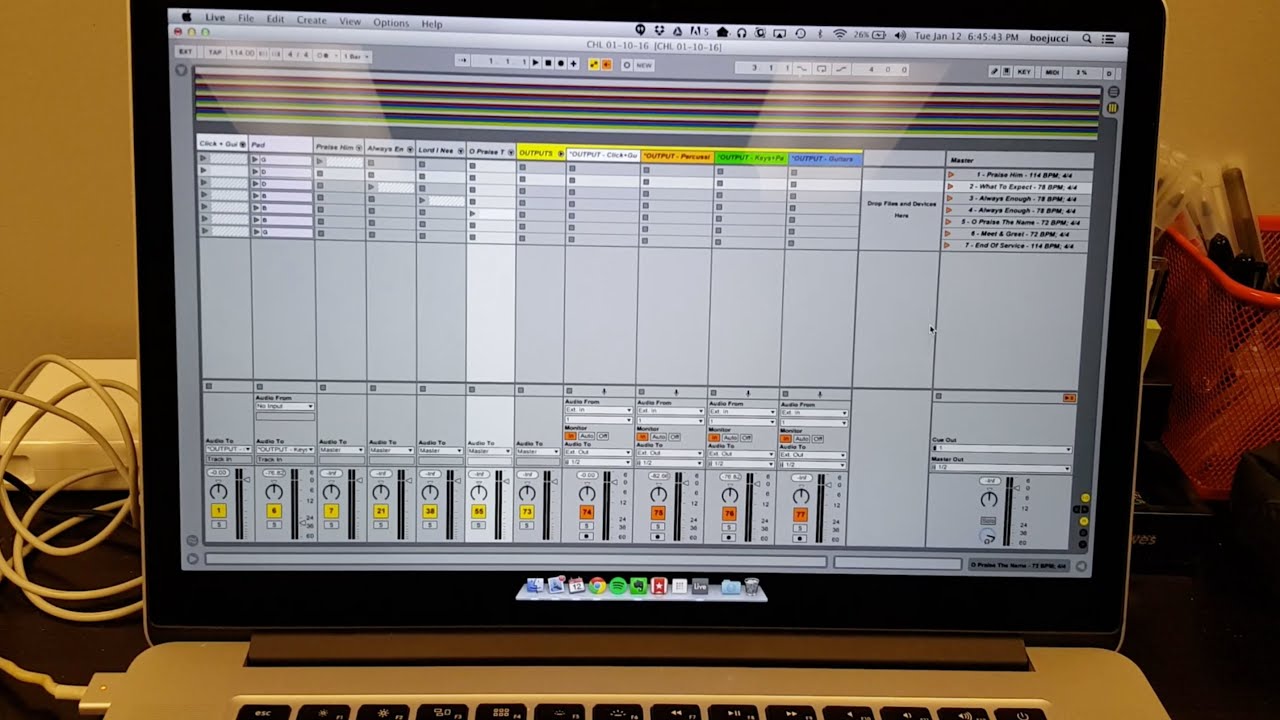The width and height of the screenshot is (1280, 720).
Task: Toggle track activator 38 on Lord I Nee
Action: (x=430, y=511)
